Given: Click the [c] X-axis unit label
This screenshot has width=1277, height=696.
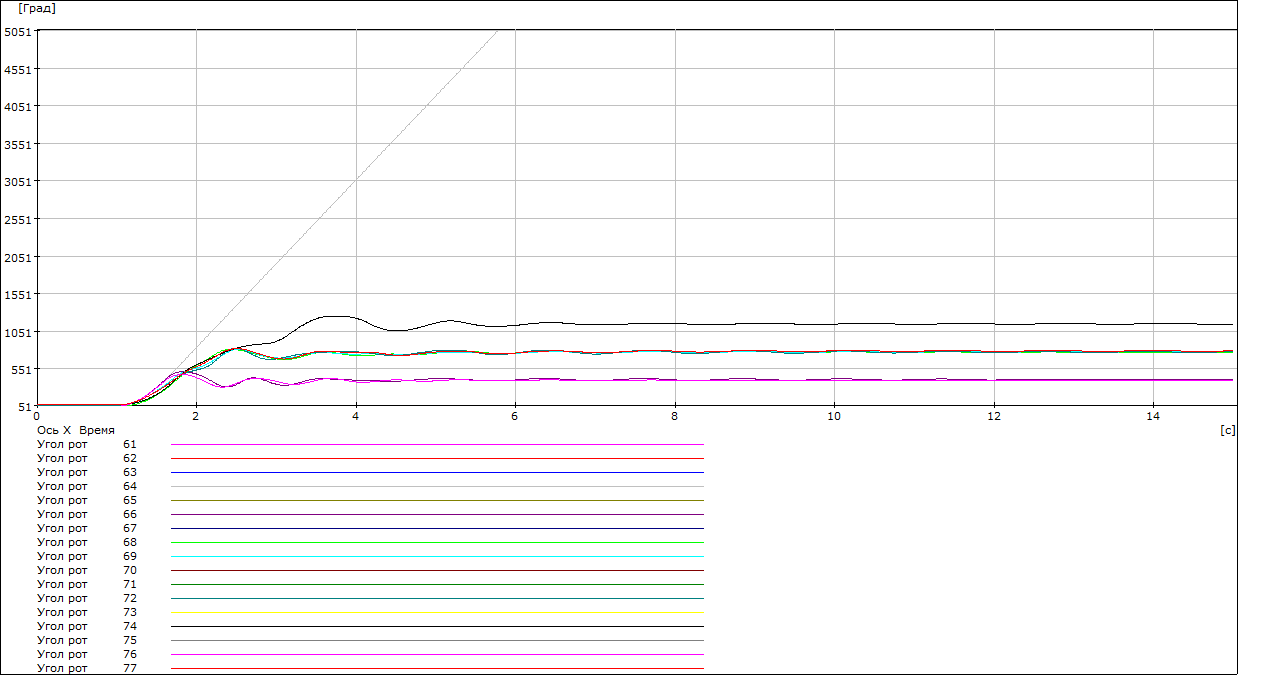Looking at the screenshot, I should tap(1228, 430).
